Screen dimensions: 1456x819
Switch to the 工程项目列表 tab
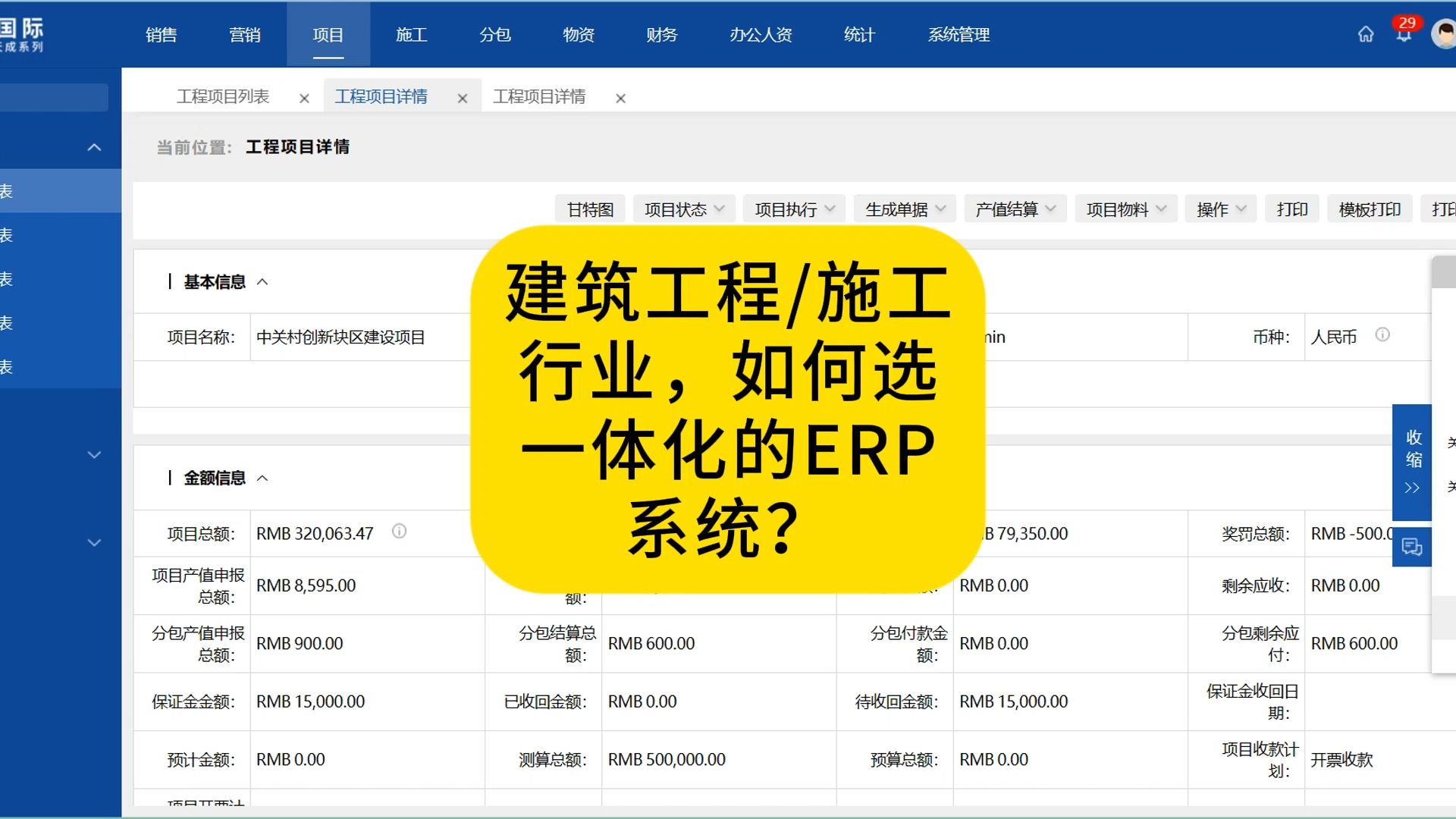[x=223, y=96]
